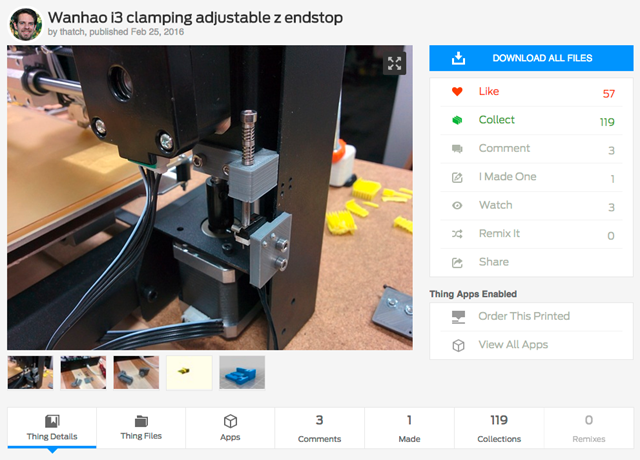Screen dimensions: 640x460
Task: Click the Thing Apps Enabled heading
Action: coord(473,294)
